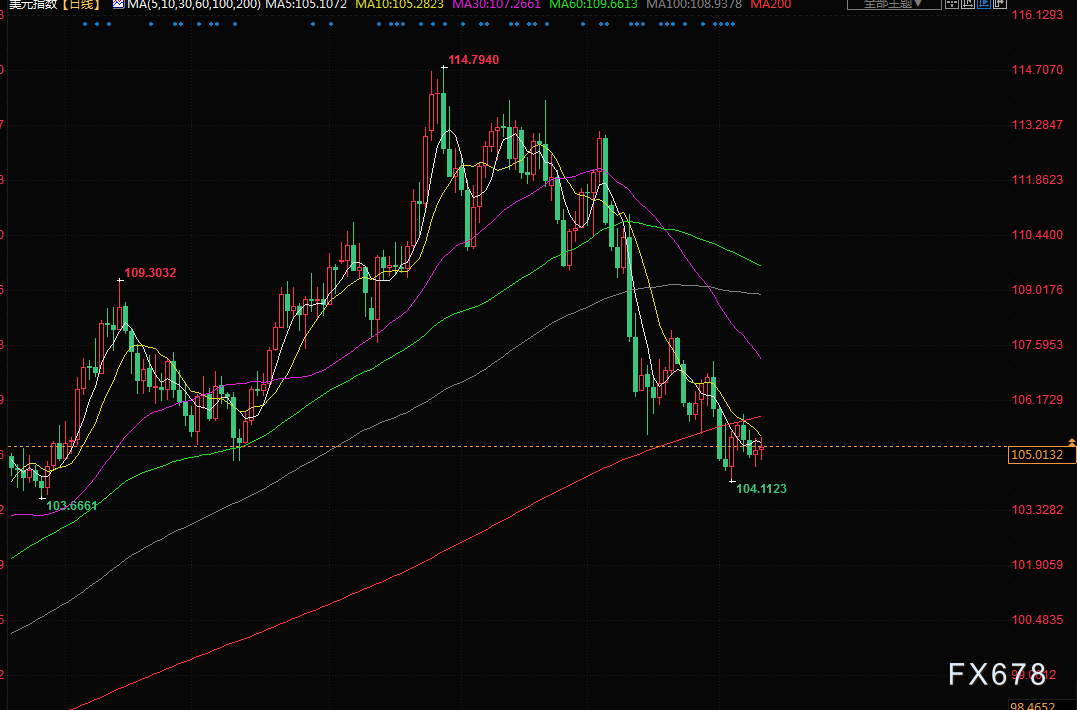Click the 日线 daily period label

(80, 5)
